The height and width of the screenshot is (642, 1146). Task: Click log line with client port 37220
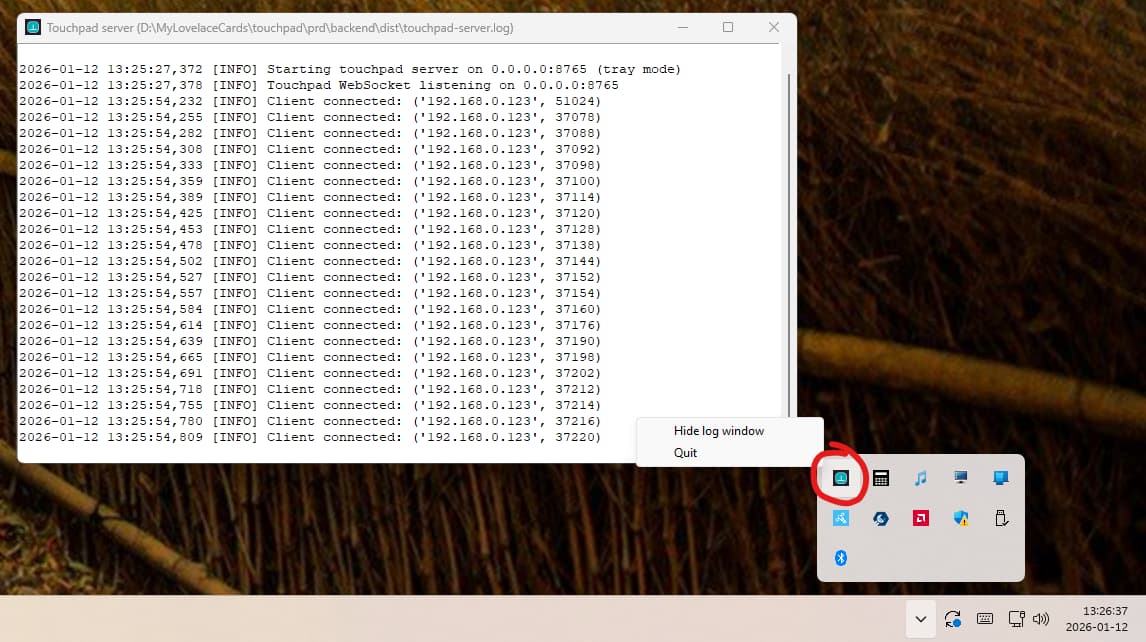click(x=310, y=438)
